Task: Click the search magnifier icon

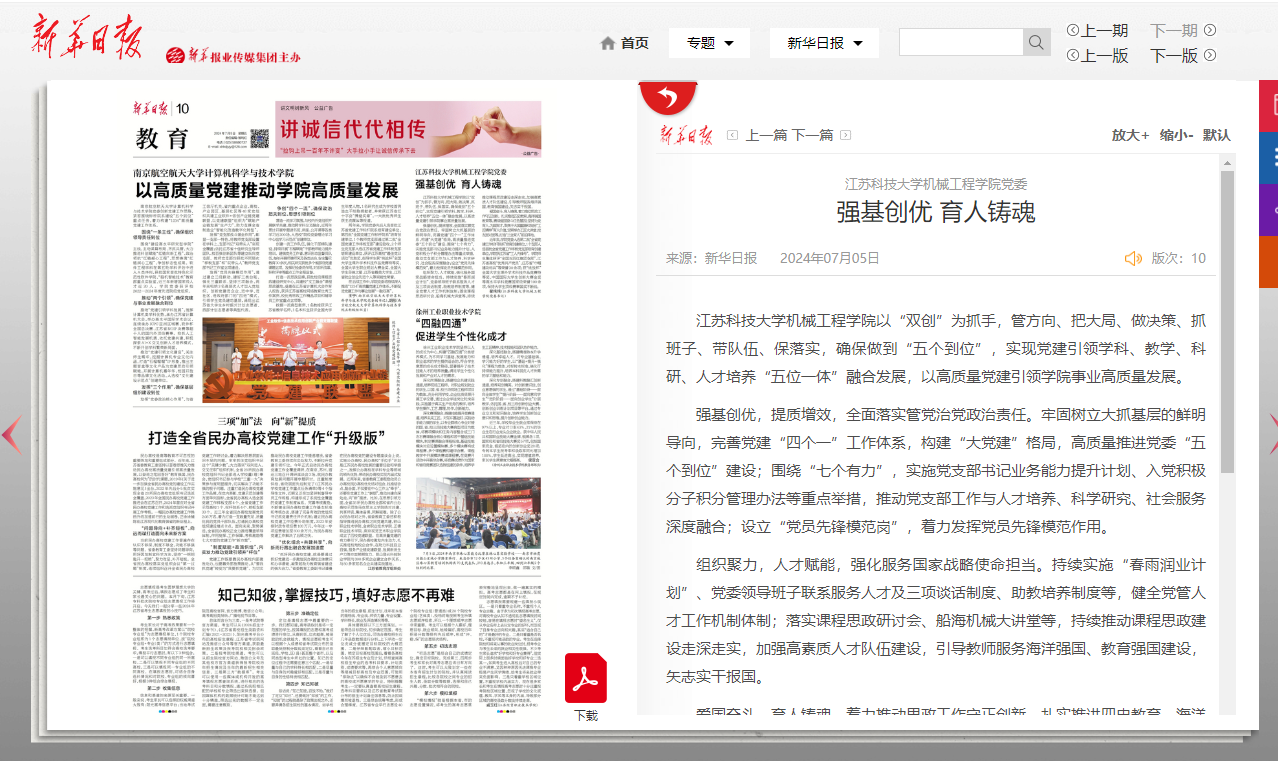Action: (1036, 42)
